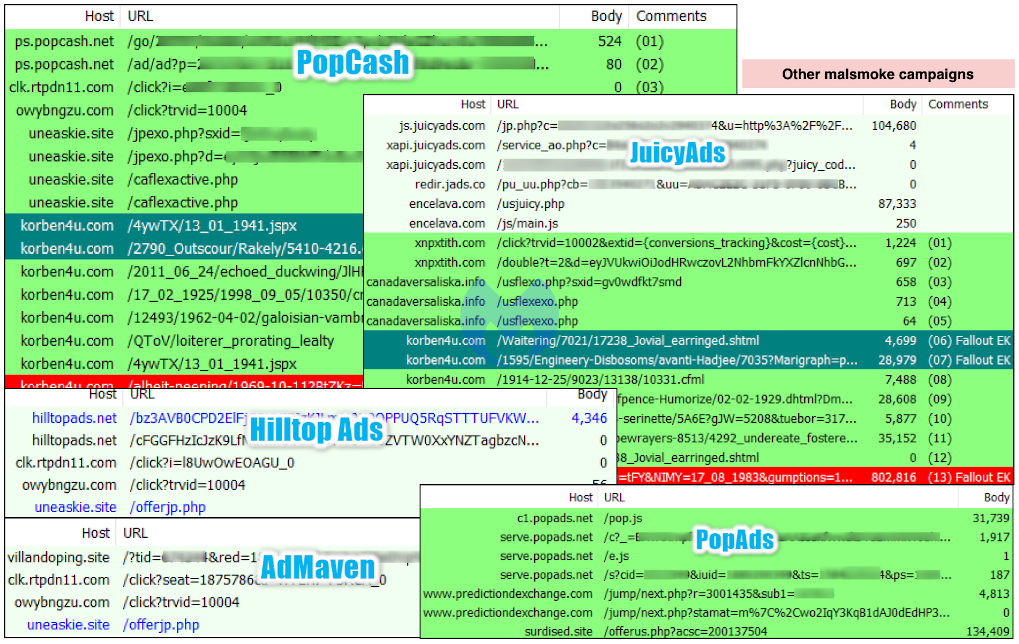Select the /ad/ad?p= URL of ps.popcash.net
This screenshot has width=1019, height=644.
(x=338, y=64)
